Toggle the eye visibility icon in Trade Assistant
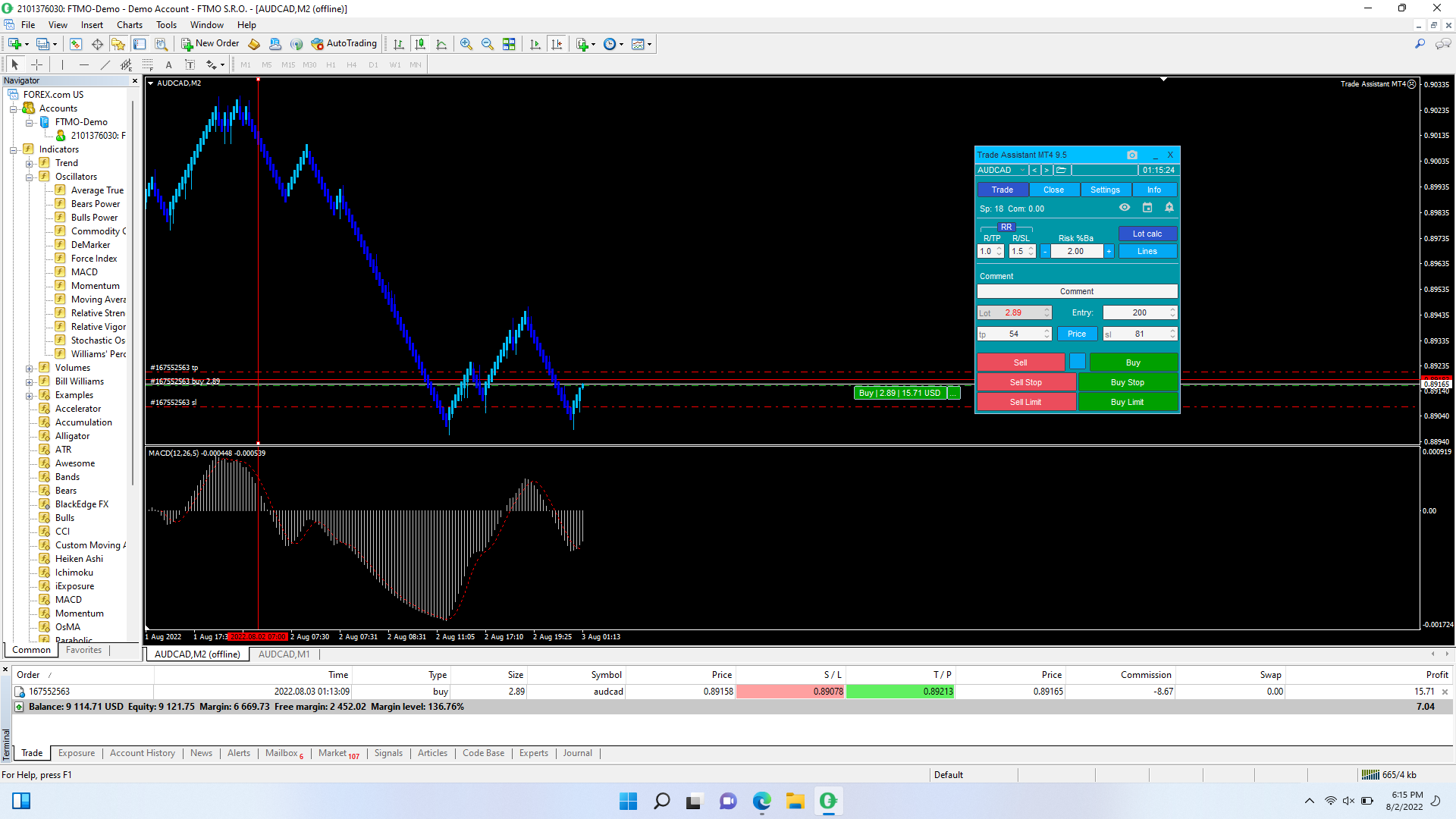The image size is (1456, 819). click(1125, 208)
